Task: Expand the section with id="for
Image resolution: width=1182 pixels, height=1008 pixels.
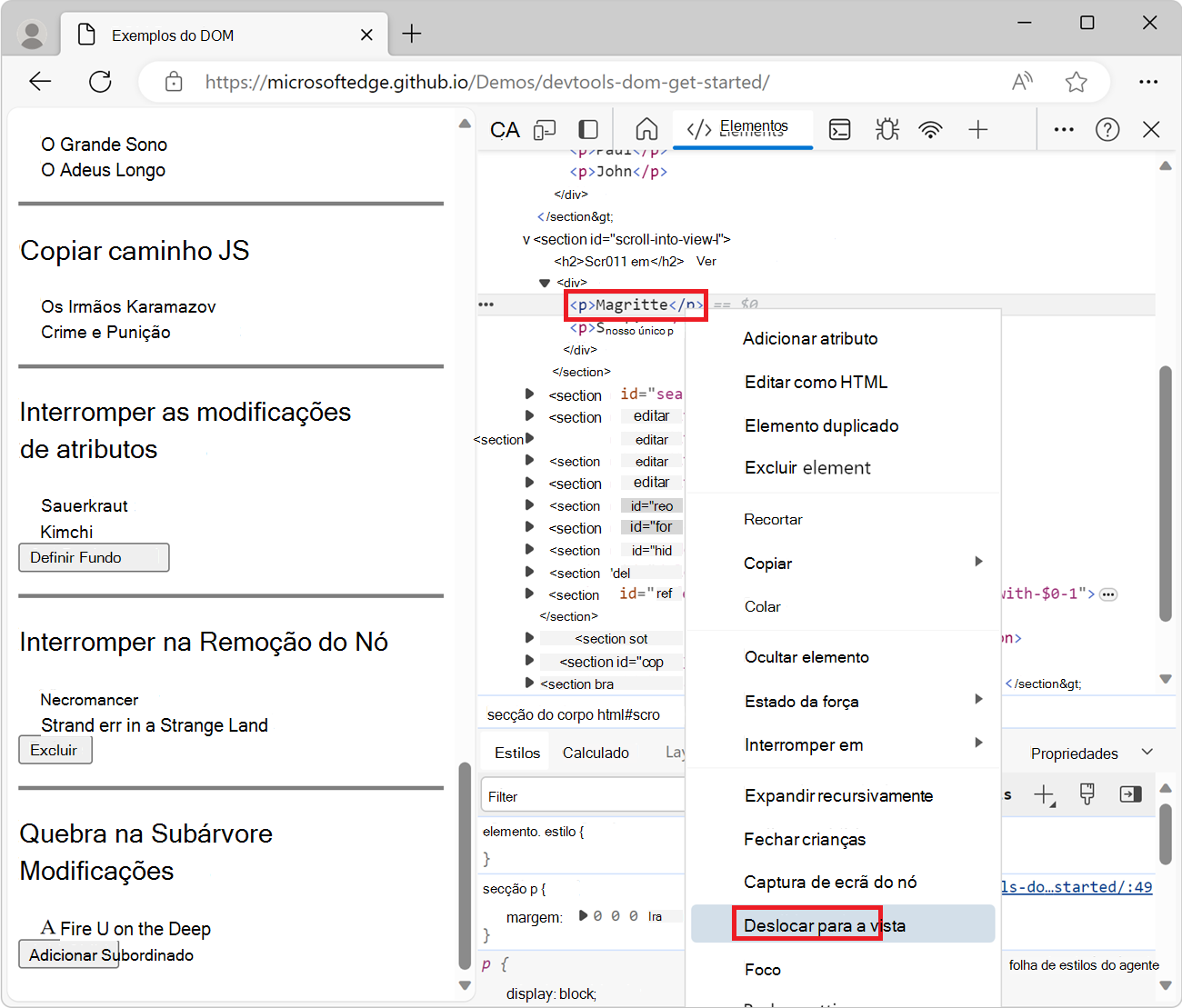Action: click(529, 526)
